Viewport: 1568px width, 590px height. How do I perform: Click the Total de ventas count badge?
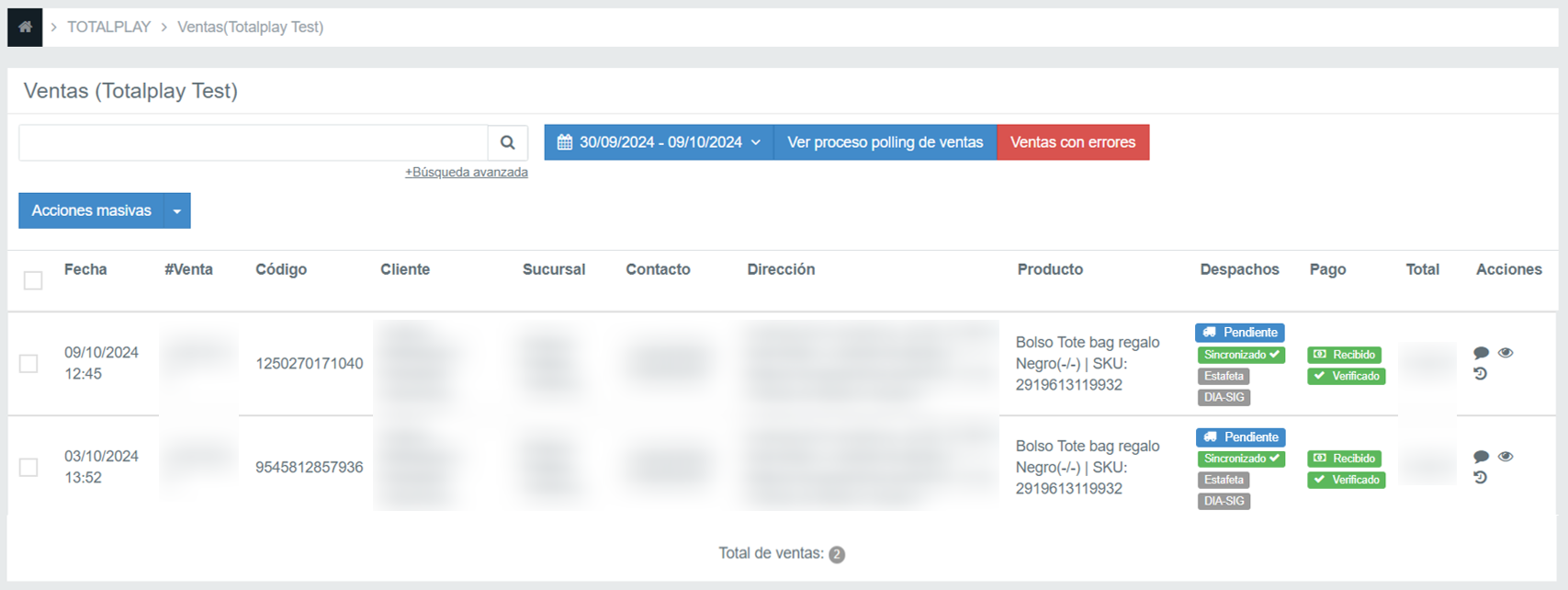click(x=837, y=554)
